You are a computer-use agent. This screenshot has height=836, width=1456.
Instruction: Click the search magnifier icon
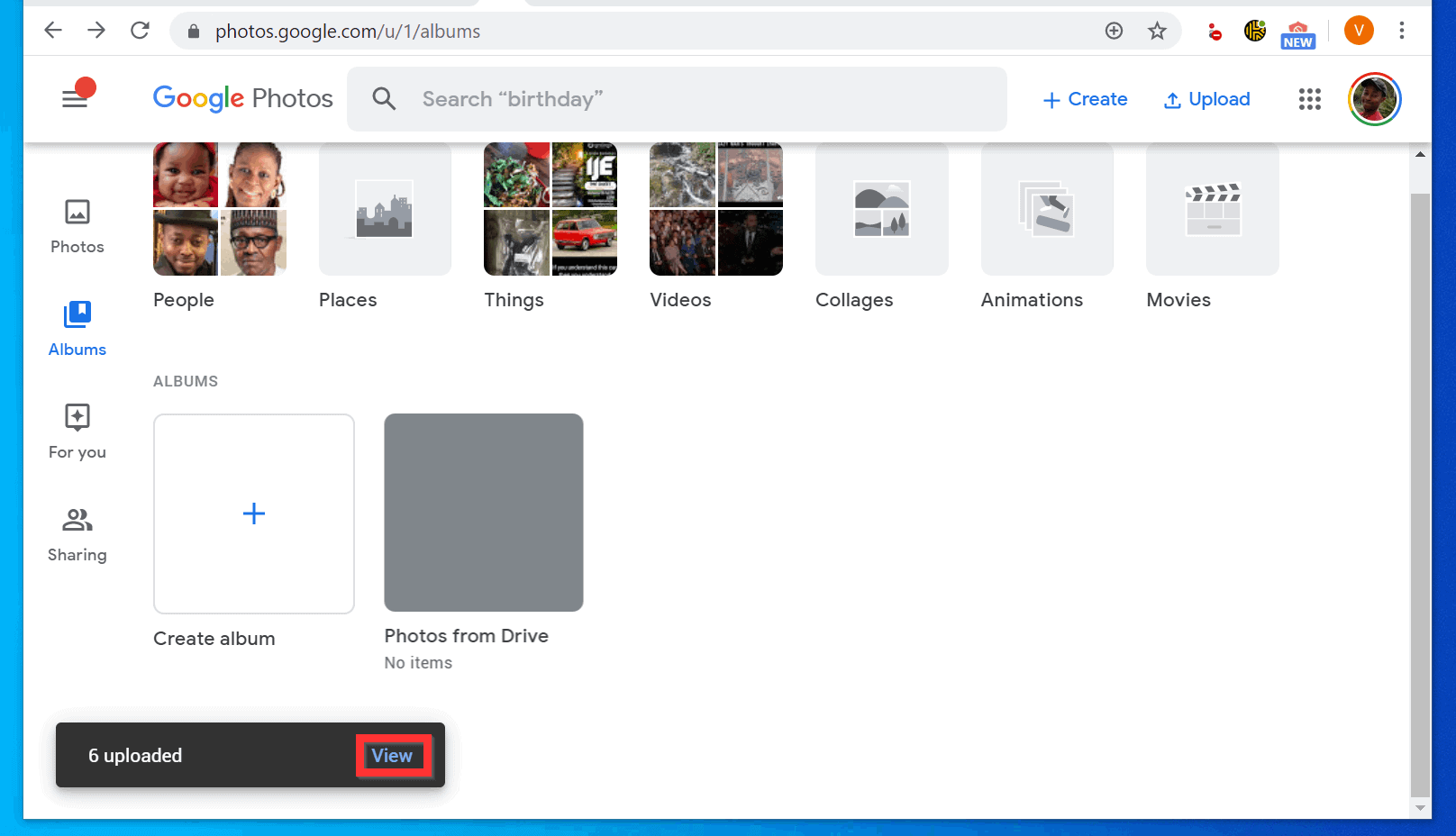click(x=384, y=99)
